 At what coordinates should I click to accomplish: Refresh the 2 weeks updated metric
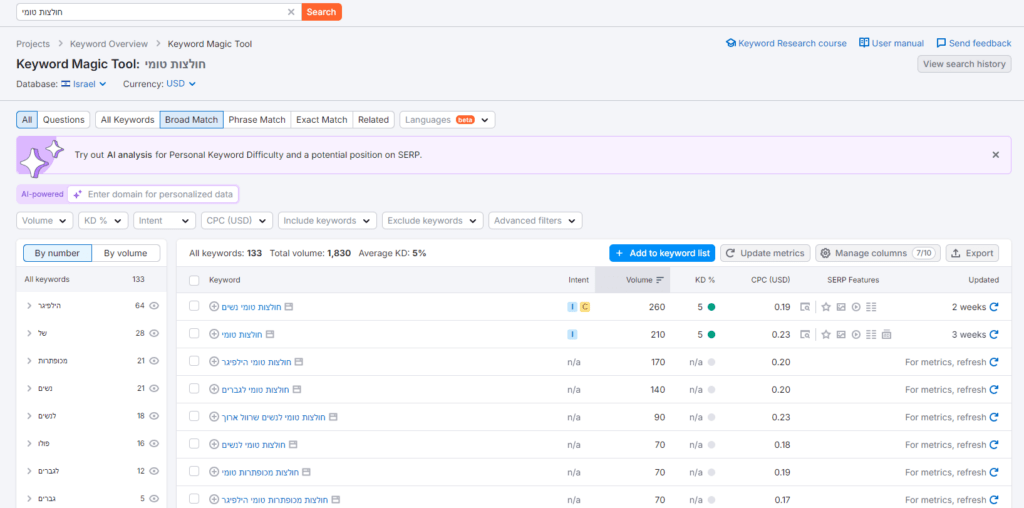pyautogui.click(x=993, y=307)
